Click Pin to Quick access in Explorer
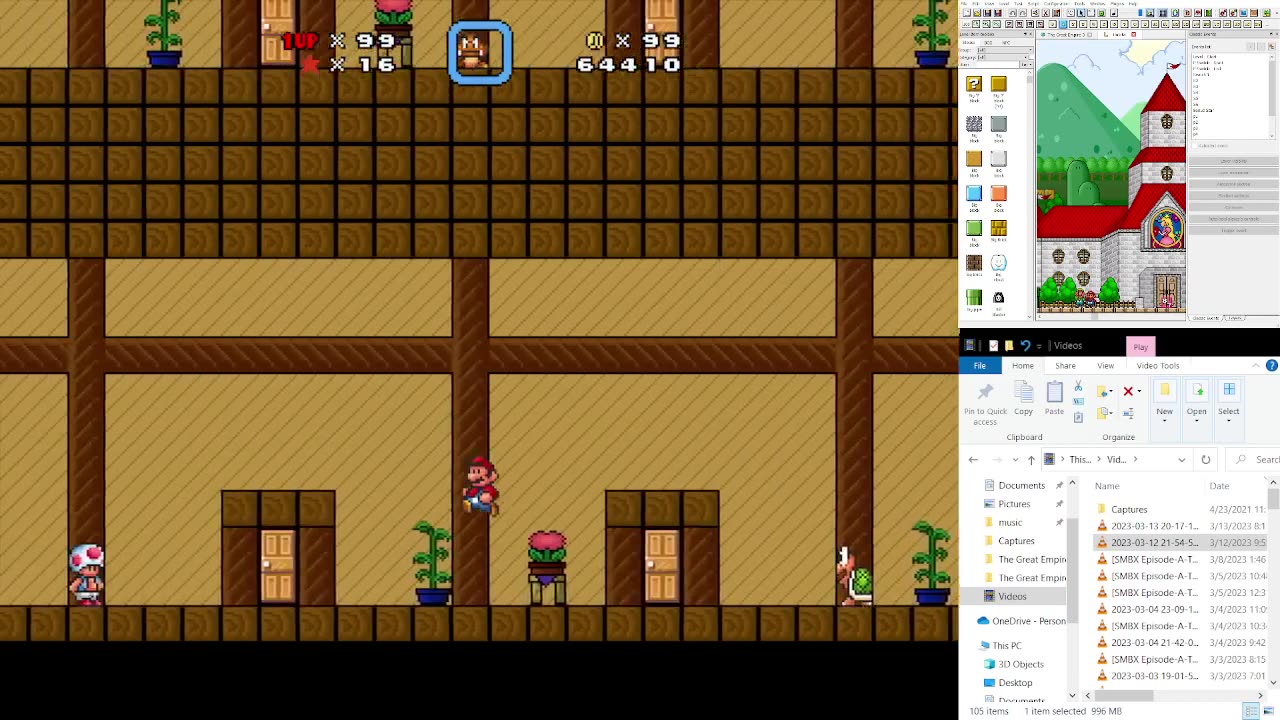 pos(985,403)
